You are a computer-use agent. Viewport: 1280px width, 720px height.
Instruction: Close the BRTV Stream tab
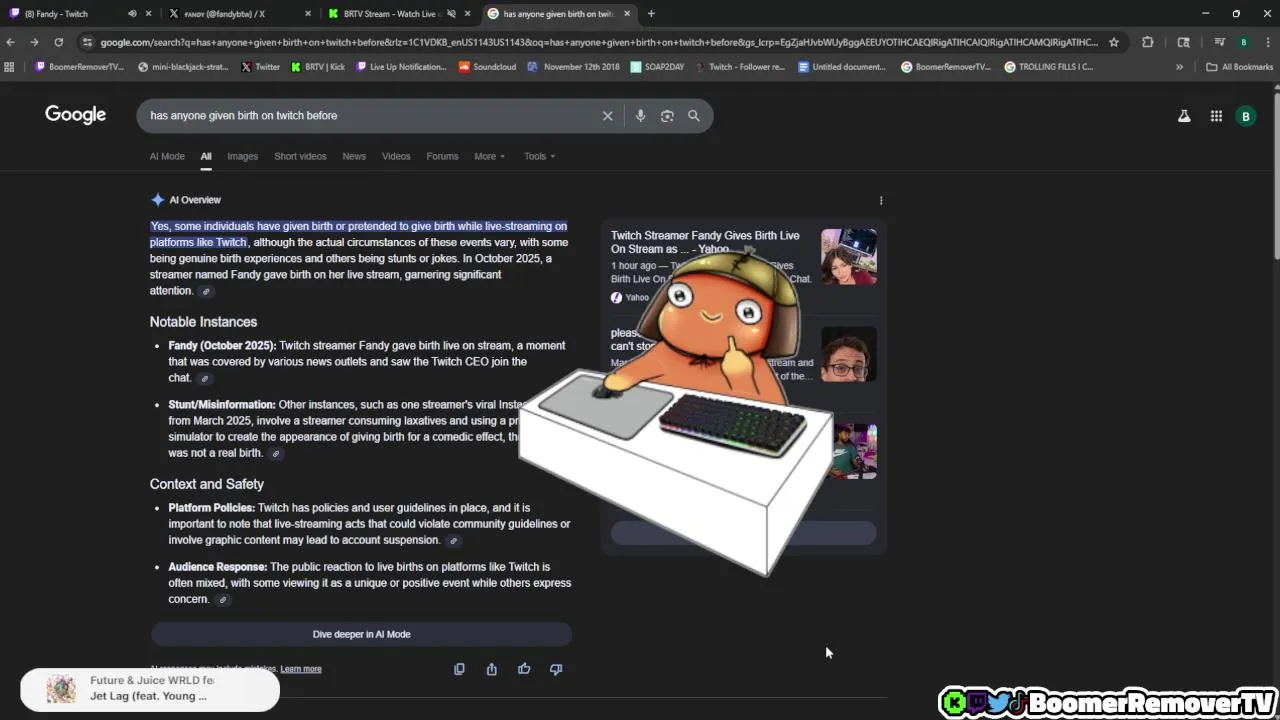pos(467,14)
